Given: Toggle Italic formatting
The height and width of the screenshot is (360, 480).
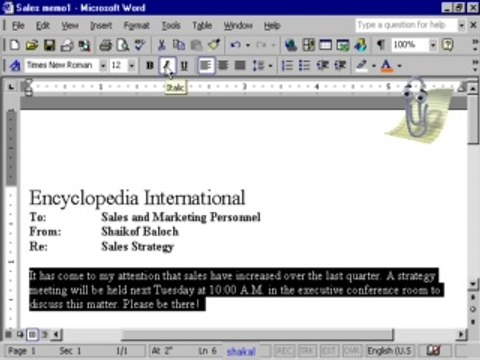Looking at the screenshot, I should (x=167, y=65).
